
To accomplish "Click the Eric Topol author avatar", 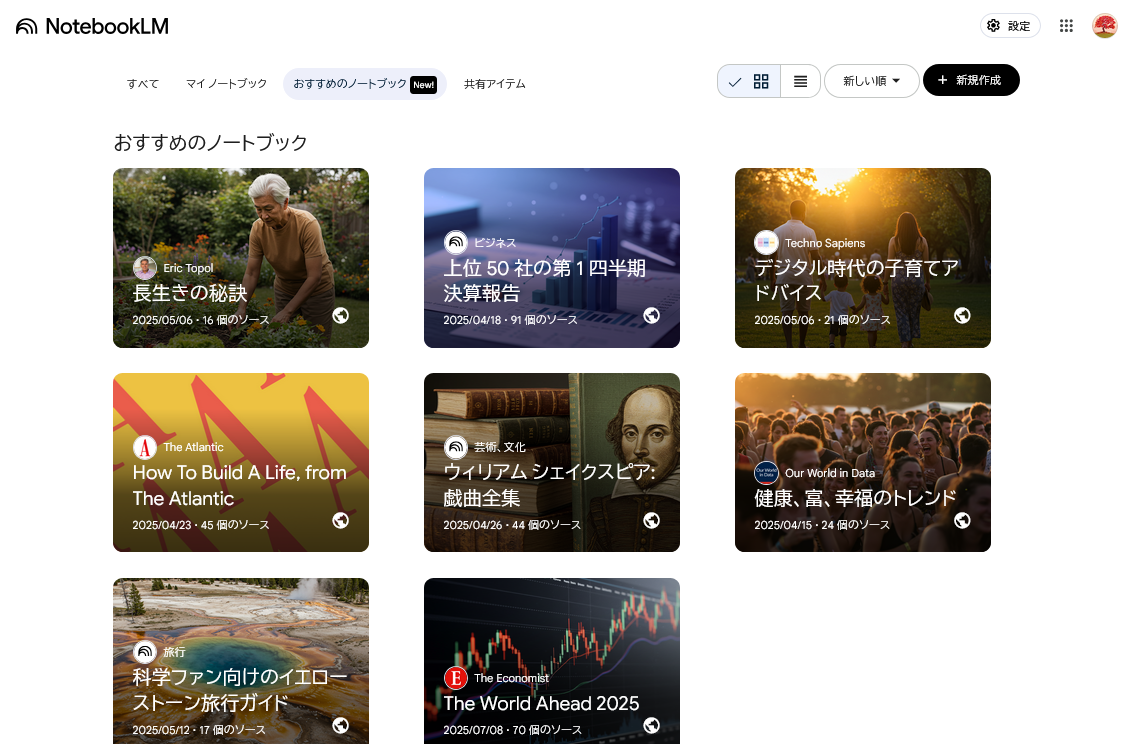I will pos(145,268).
